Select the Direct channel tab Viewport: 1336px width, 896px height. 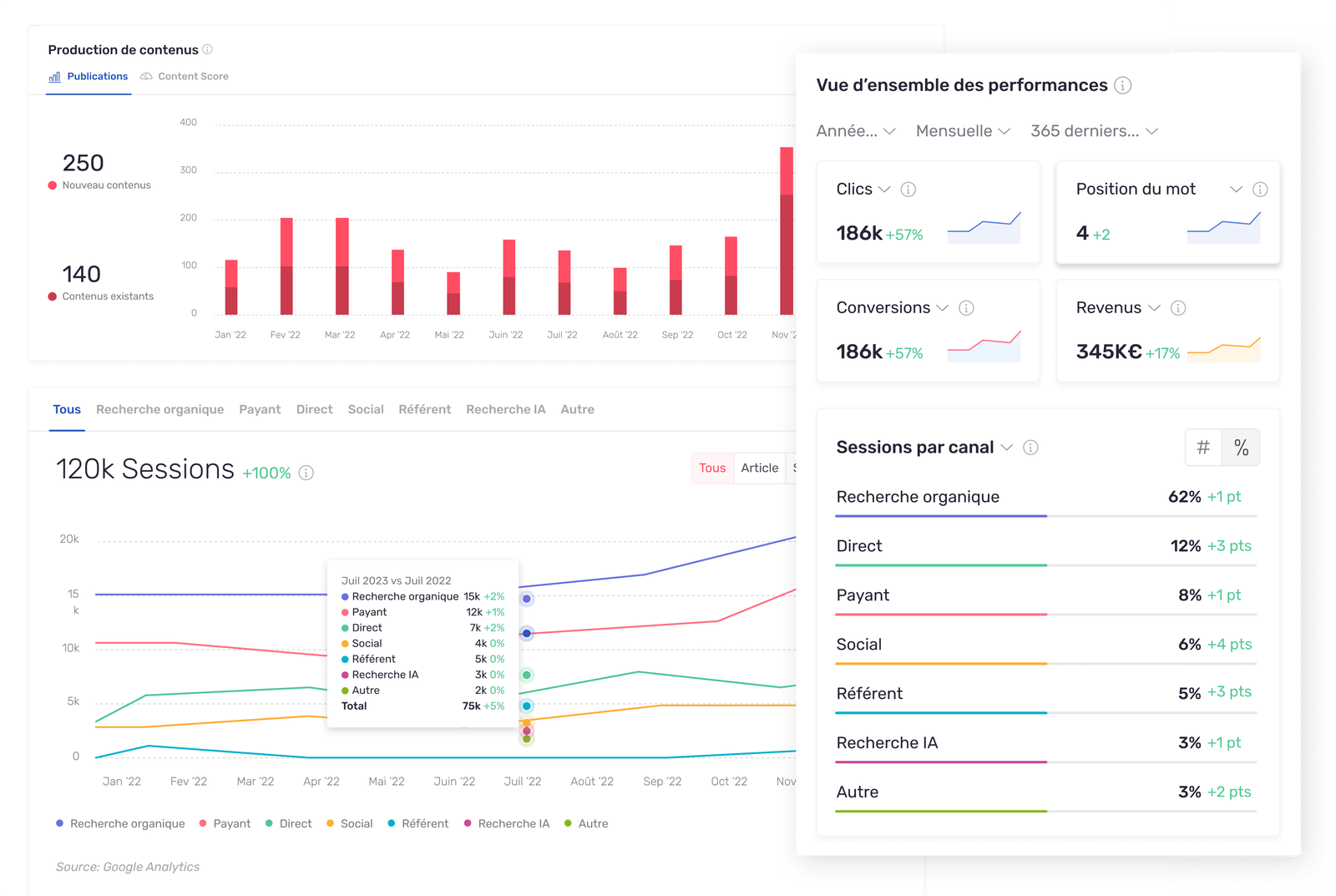click(314, 409)
